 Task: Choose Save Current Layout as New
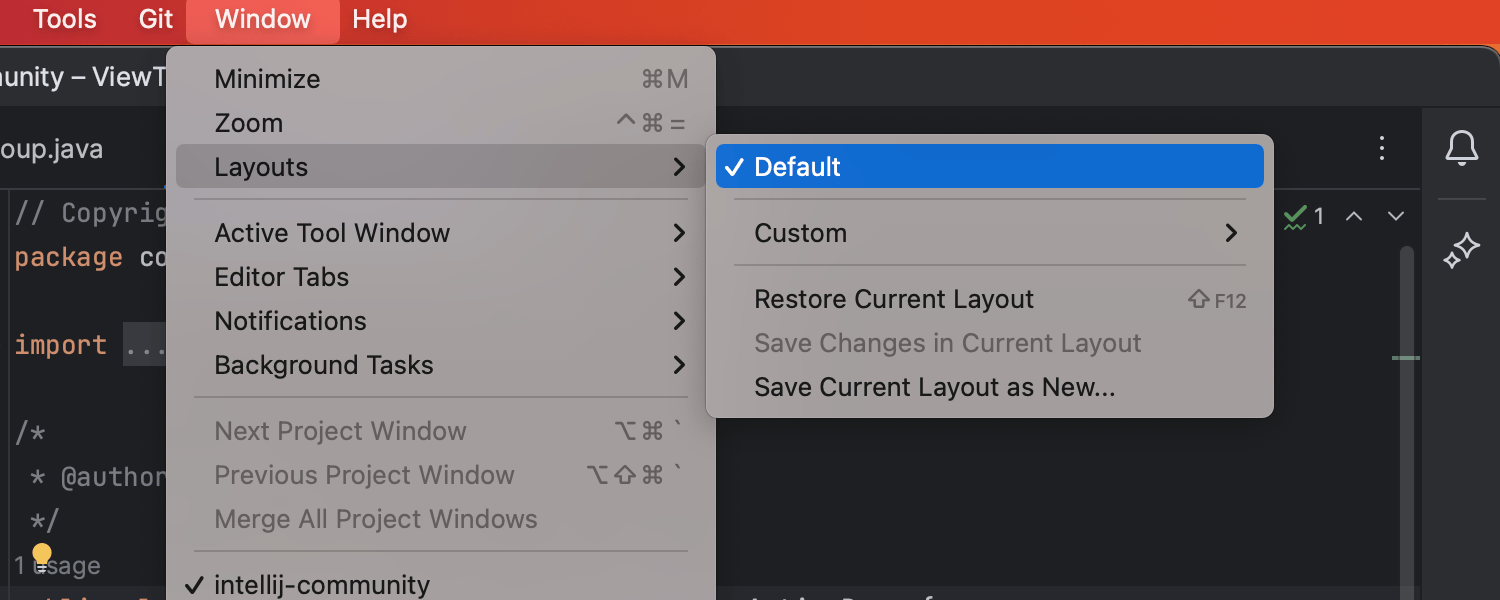click(935, 387)
